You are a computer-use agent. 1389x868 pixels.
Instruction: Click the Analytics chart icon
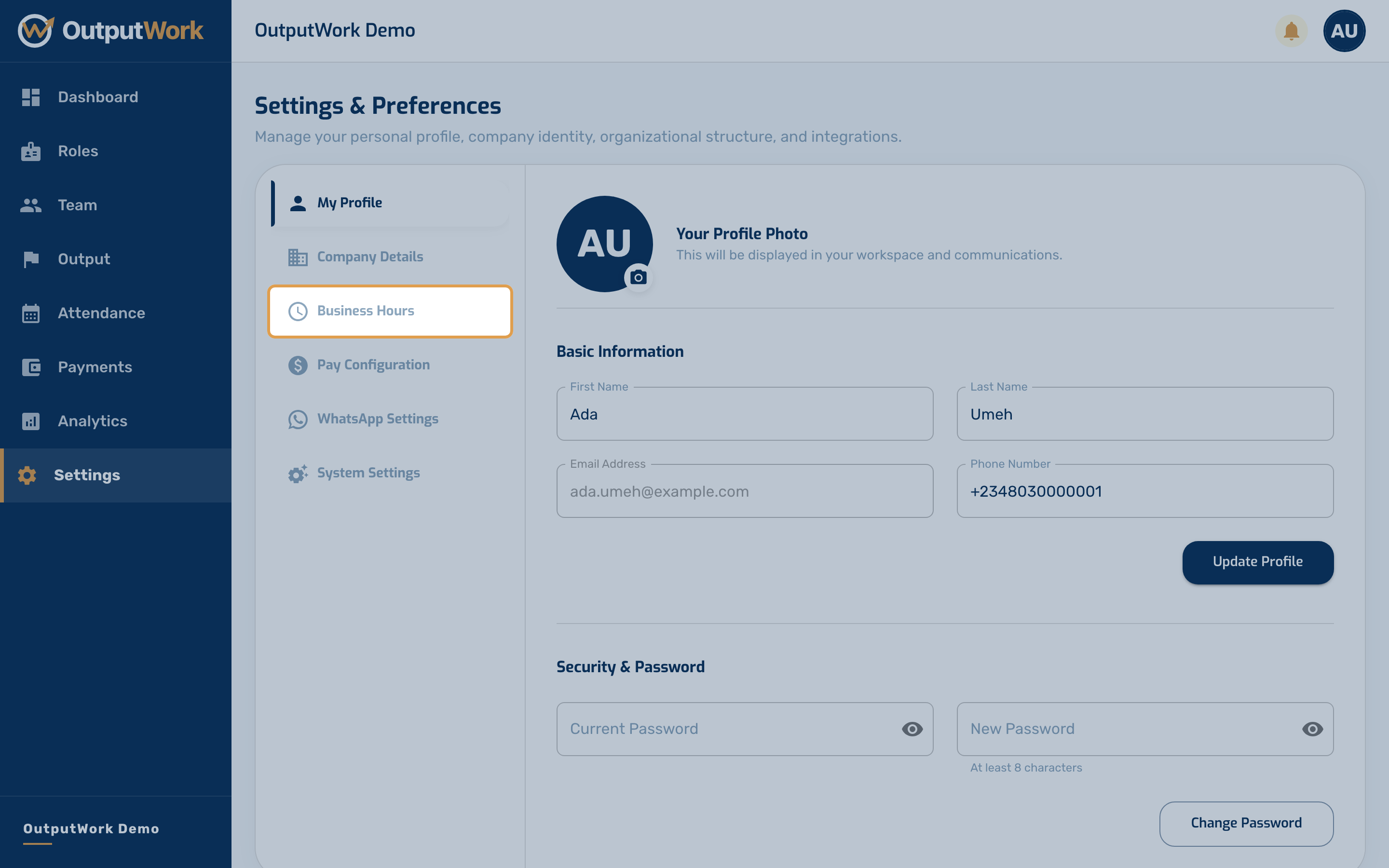pos(31,421)
